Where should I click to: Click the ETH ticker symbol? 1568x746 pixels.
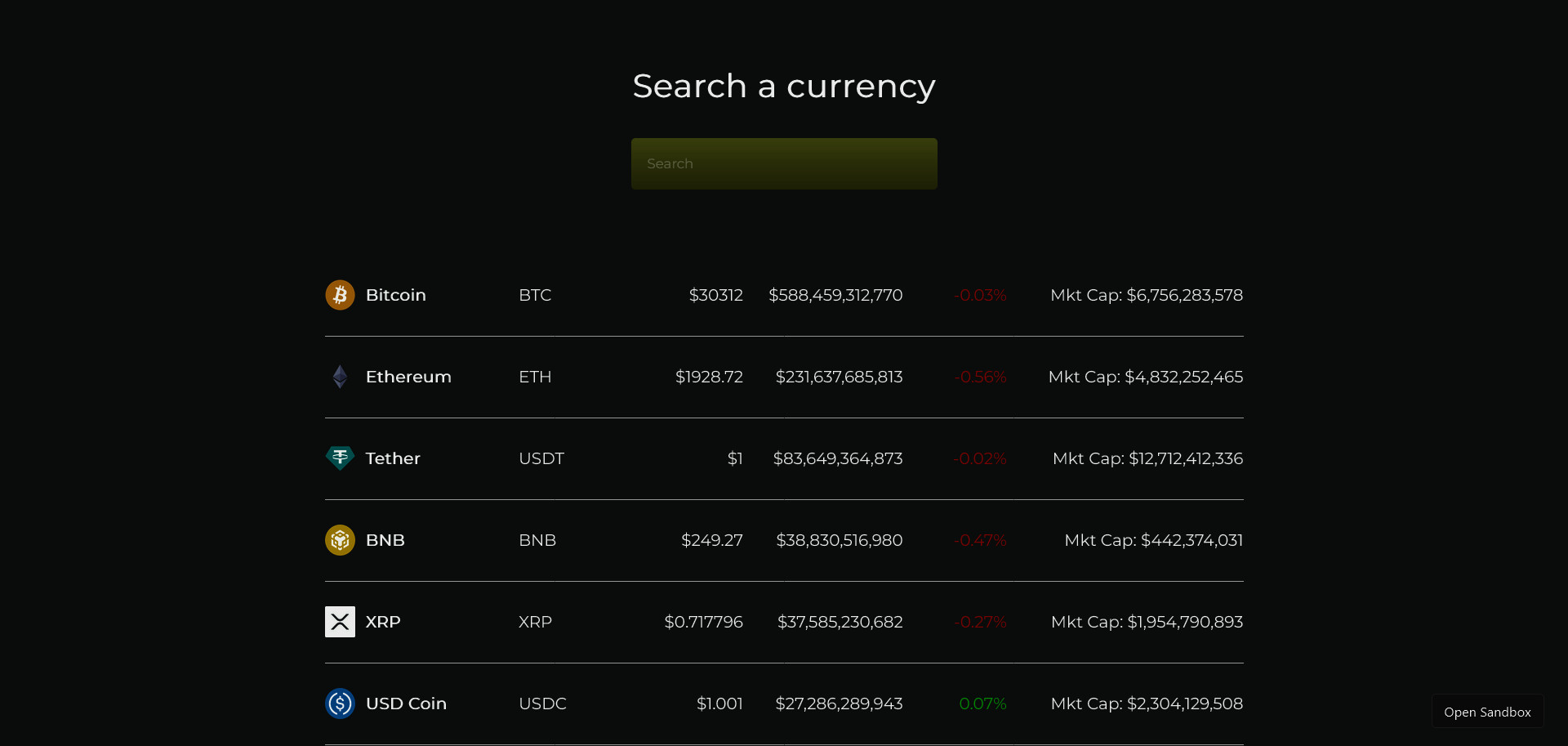click(x=535, y=377)
